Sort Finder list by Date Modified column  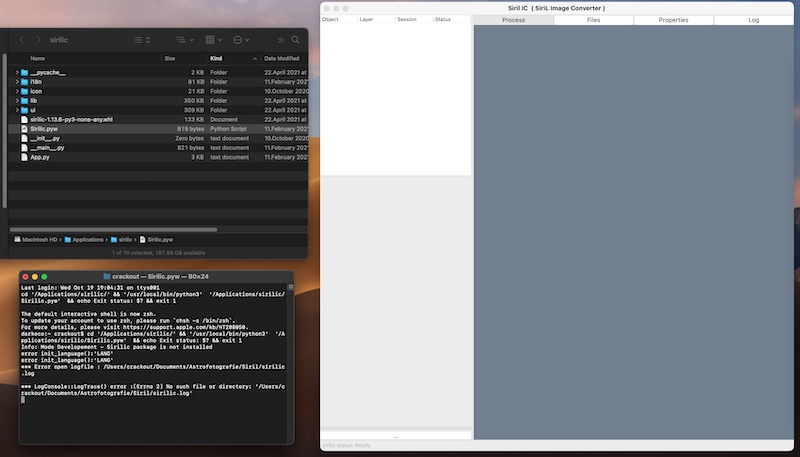[282, 59]
